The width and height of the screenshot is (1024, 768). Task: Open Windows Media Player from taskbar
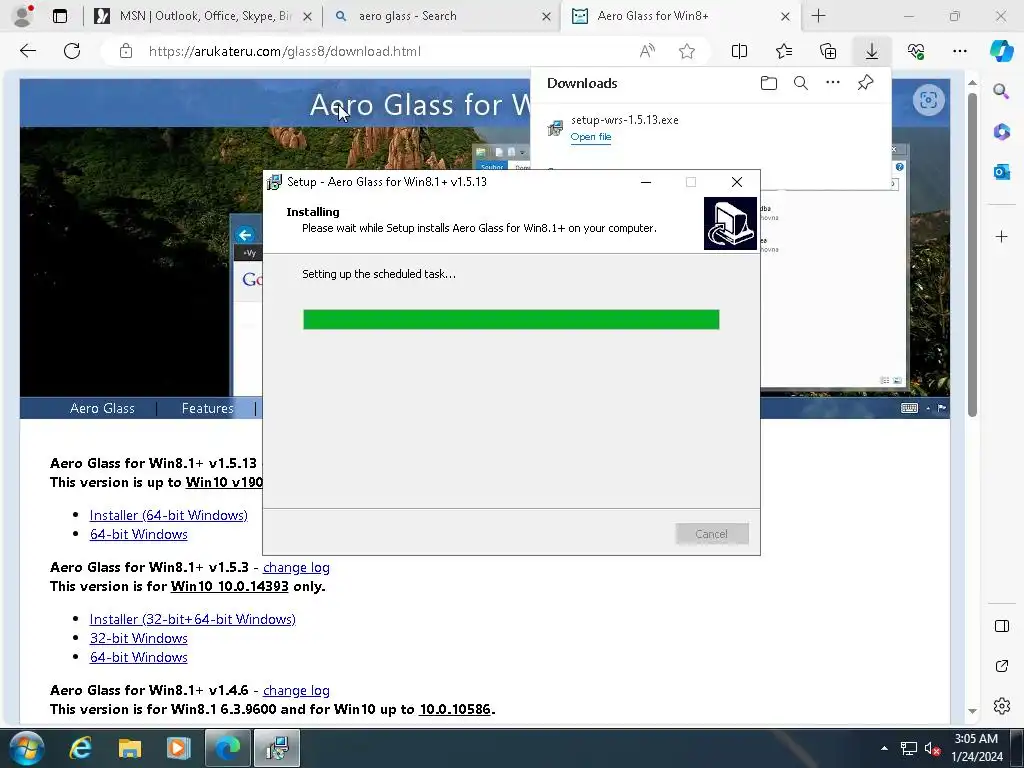pos(178,748)
